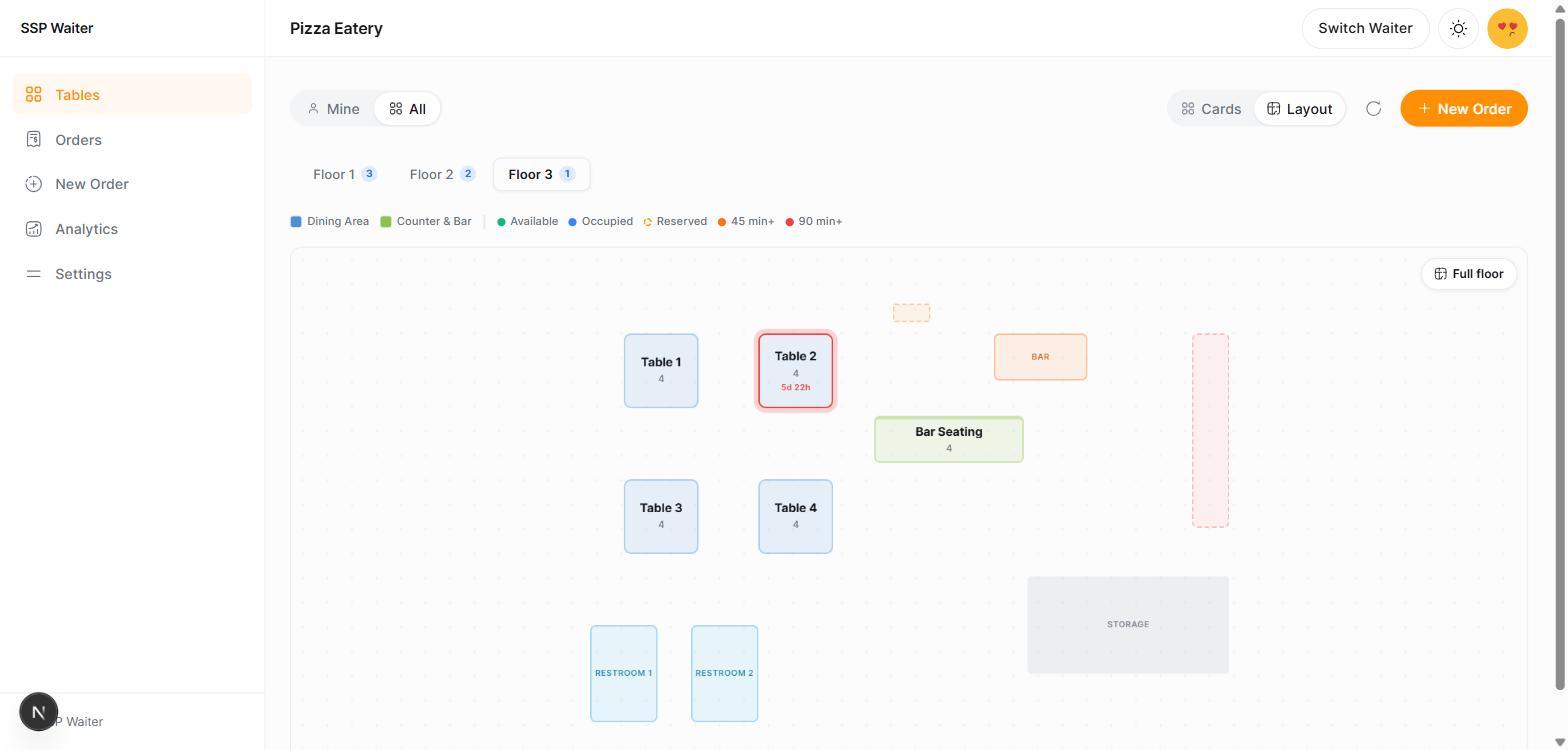
Task: Select Table 4 on the floor plan
Action: (x=795, y=517)
